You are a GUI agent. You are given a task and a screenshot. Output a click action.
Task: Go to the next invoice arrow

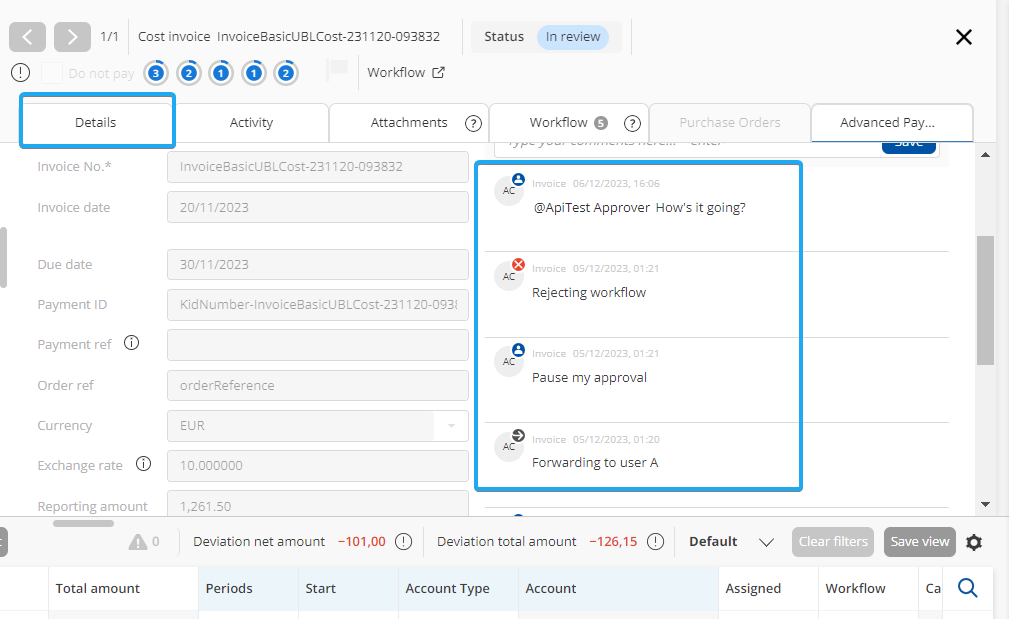click(x=72, y=37)
